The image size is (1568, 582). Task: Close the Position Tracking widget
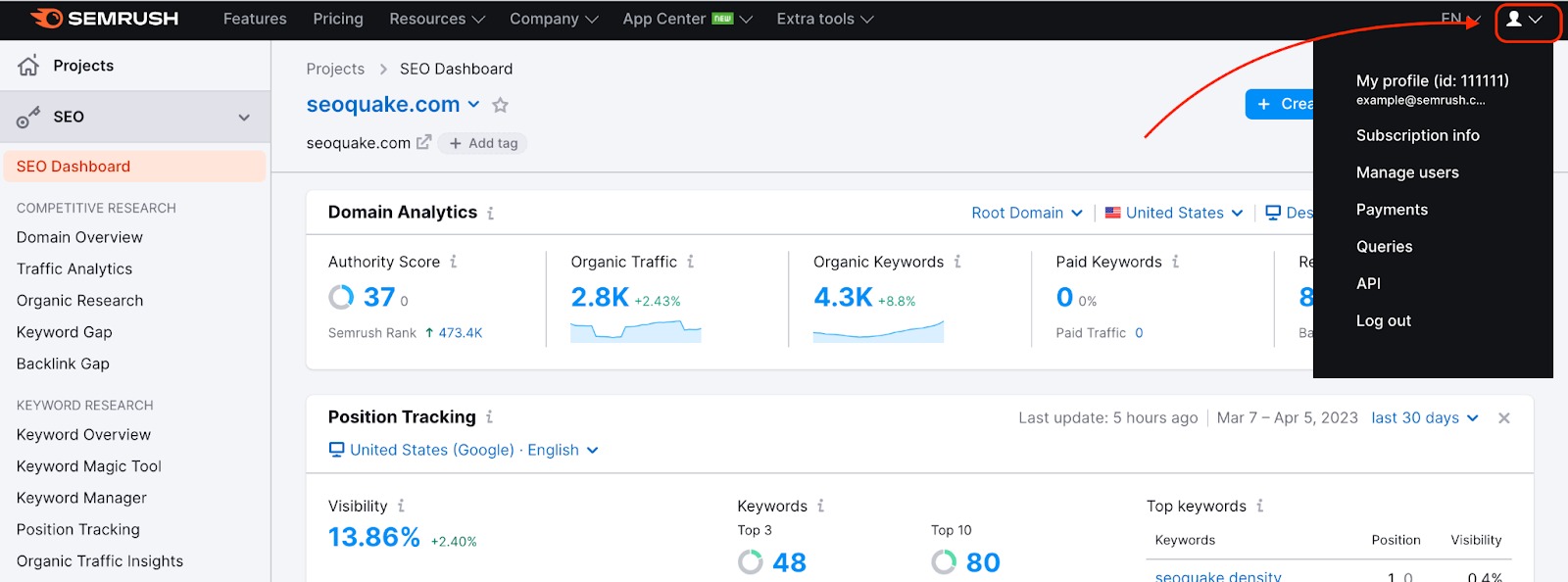1504,418
